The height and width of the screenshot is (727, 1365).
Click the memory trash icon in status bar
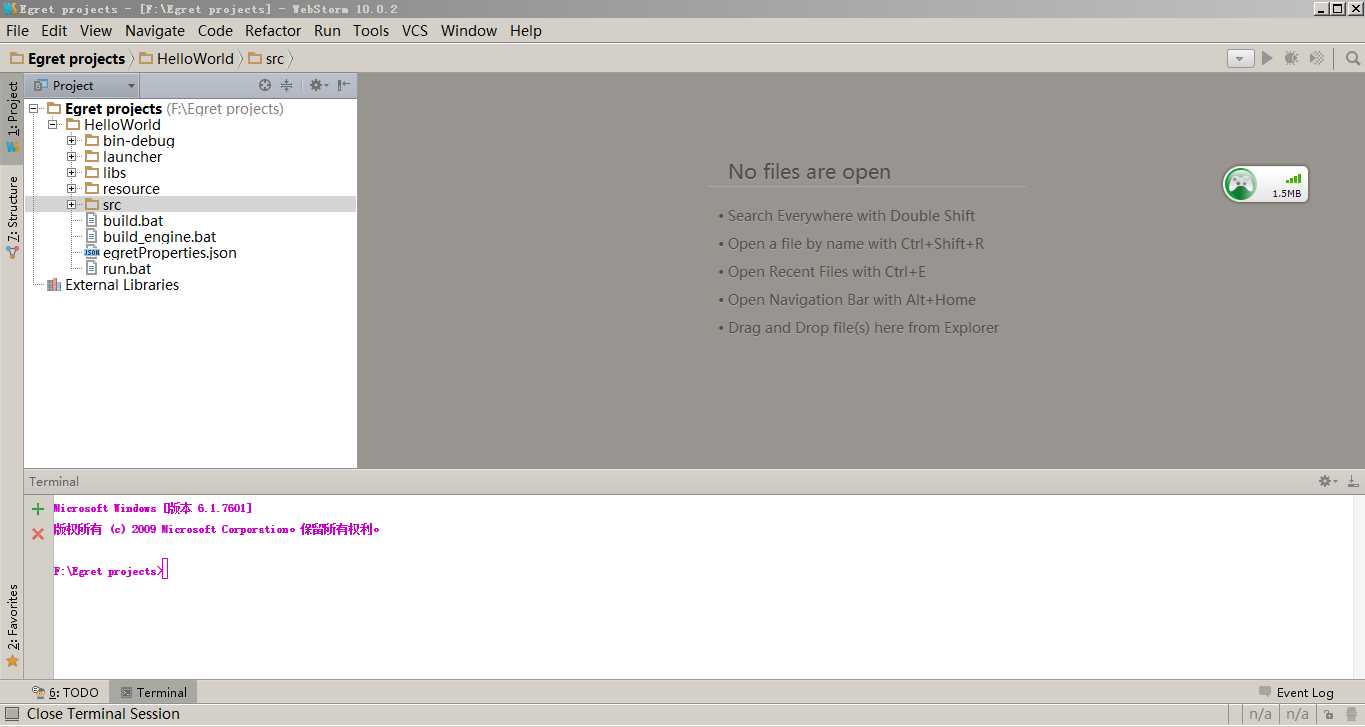pos(1352,714)
